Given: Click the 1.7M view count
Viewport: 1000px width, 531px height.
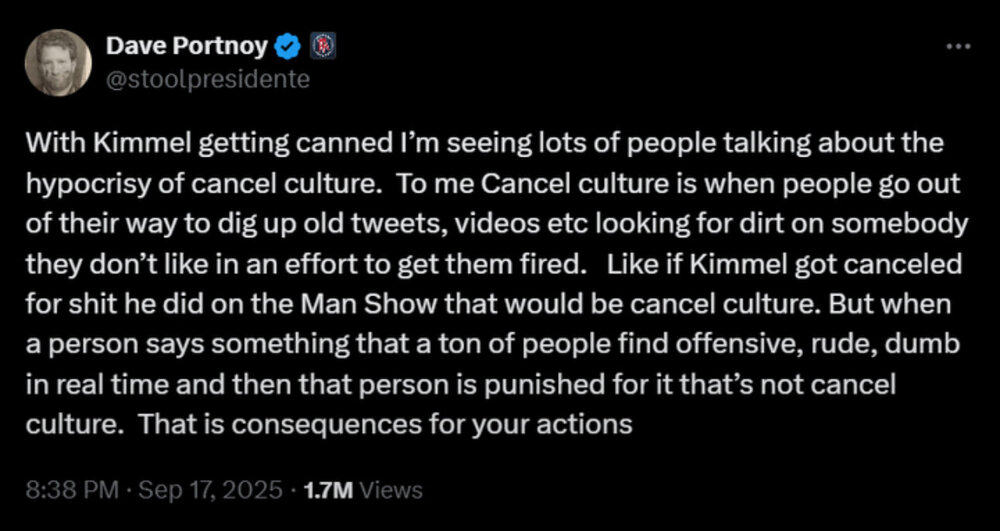Looking at the screenshot, I should [331, 490].
